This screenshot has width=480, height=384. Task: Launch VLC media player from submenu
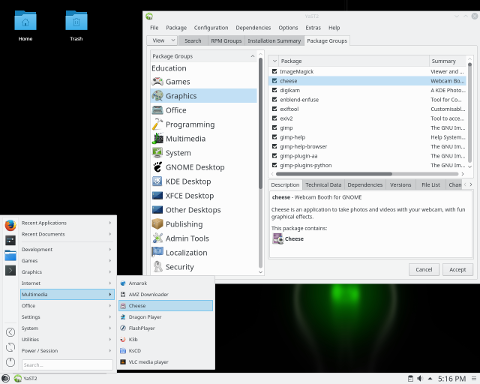[166, 362]
